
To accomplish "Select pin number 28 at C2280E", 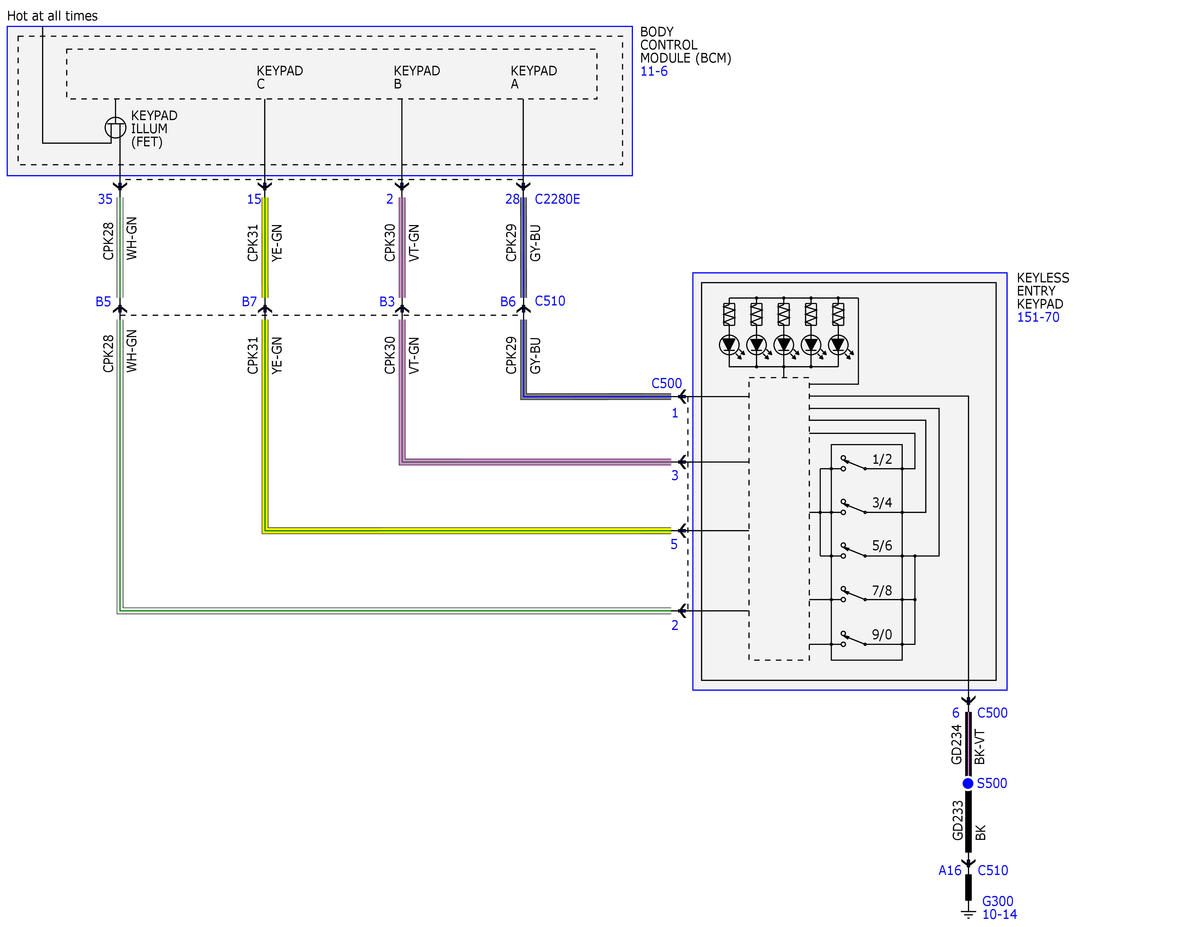I will (x=512, y=199).
